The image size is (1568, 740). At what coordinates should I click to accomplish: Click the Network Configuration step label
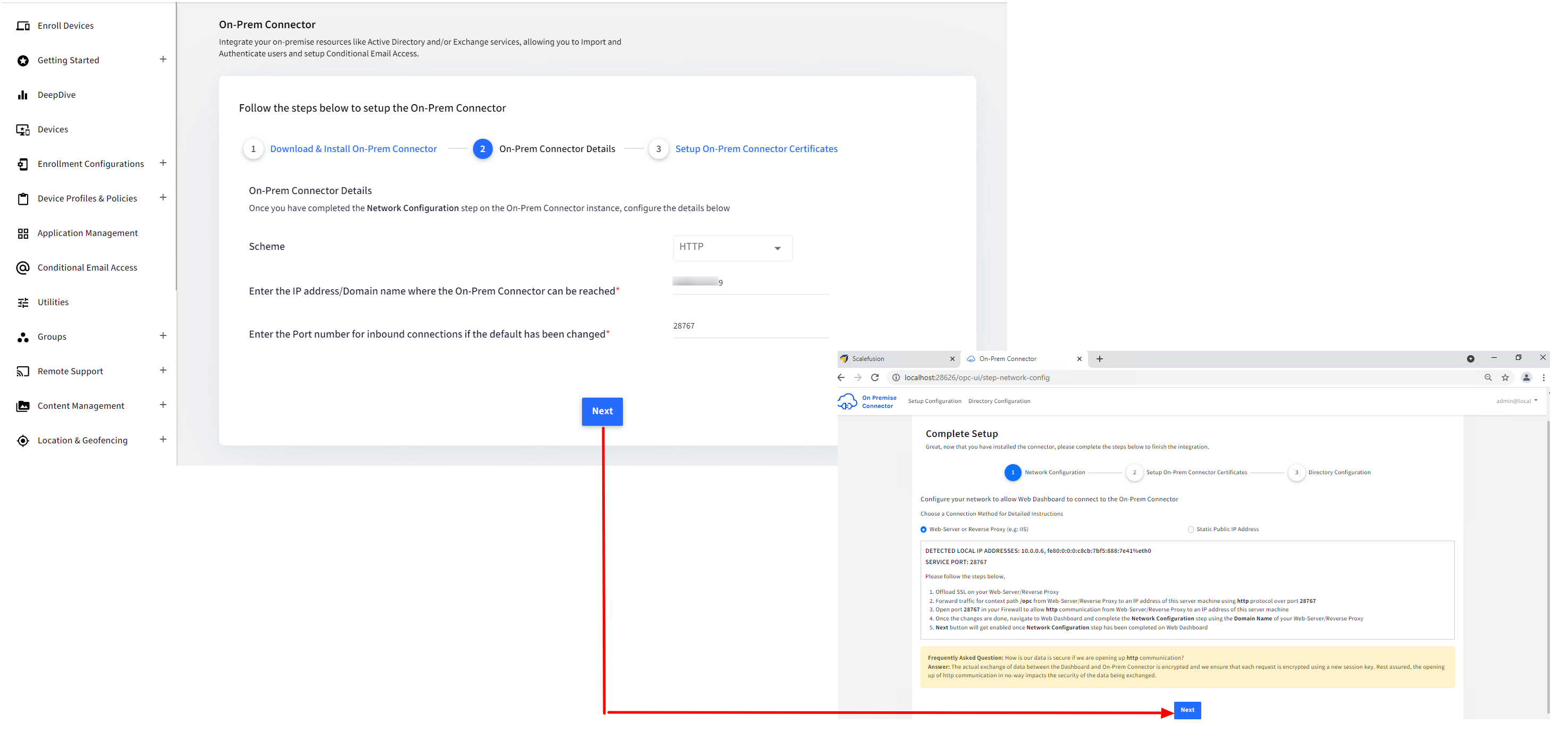[x=1055, y=473]
